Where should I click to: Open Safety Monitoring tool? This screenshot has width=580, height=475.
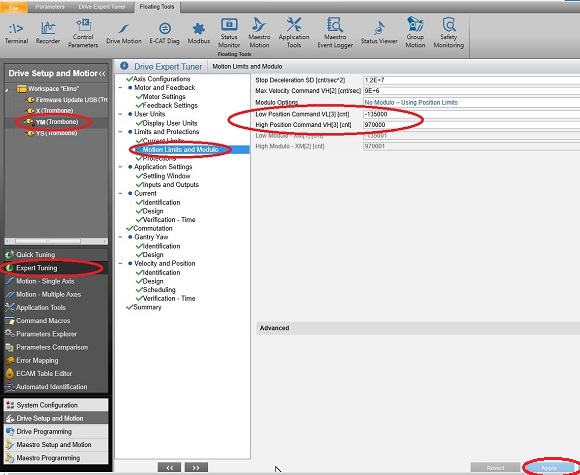449,33
